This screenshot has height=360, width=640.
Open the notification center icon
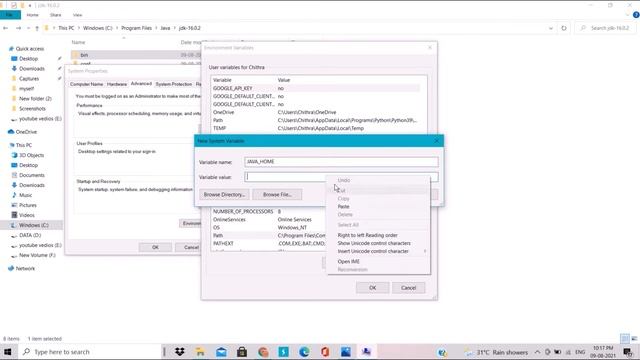click(x=628, y=352)
